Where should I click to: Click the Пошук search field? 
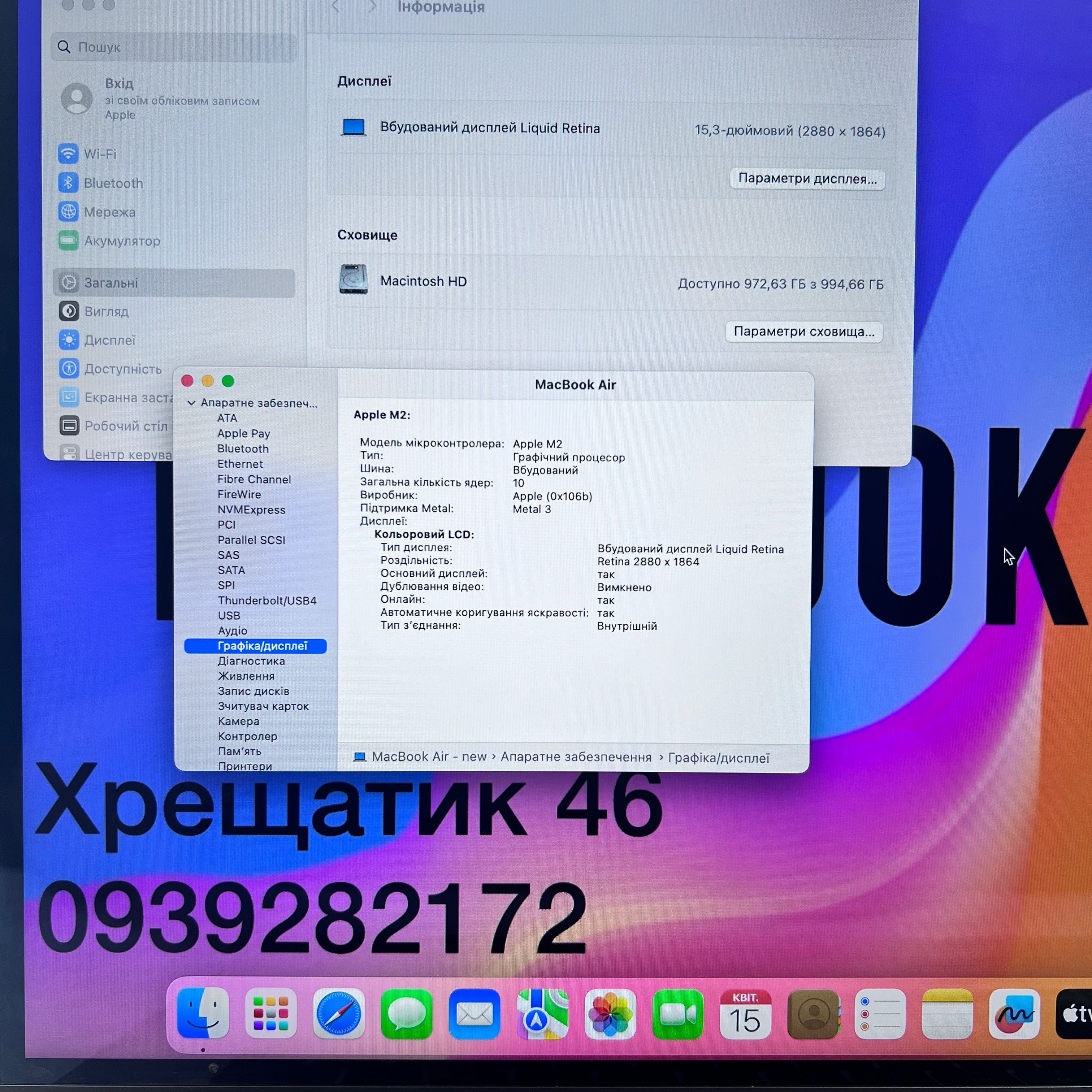174,47
